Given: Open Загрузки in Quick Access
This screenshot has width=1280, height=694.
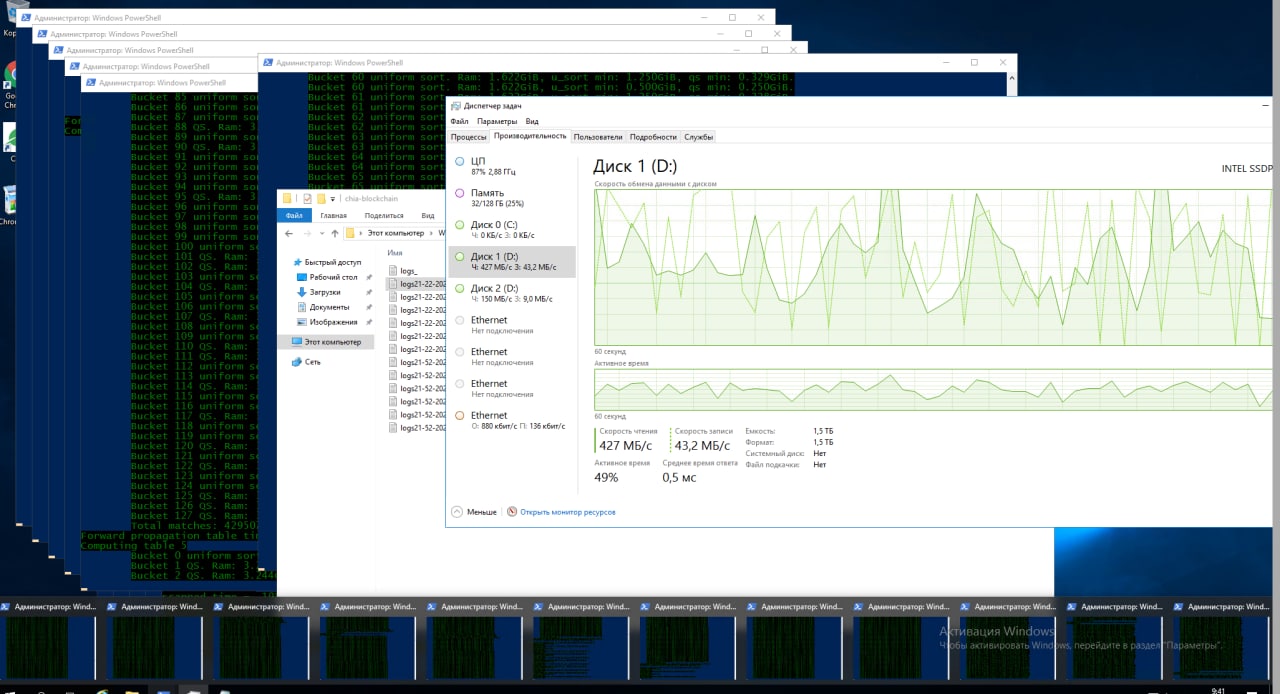Looking at the screenshot, I should (325, 292).
